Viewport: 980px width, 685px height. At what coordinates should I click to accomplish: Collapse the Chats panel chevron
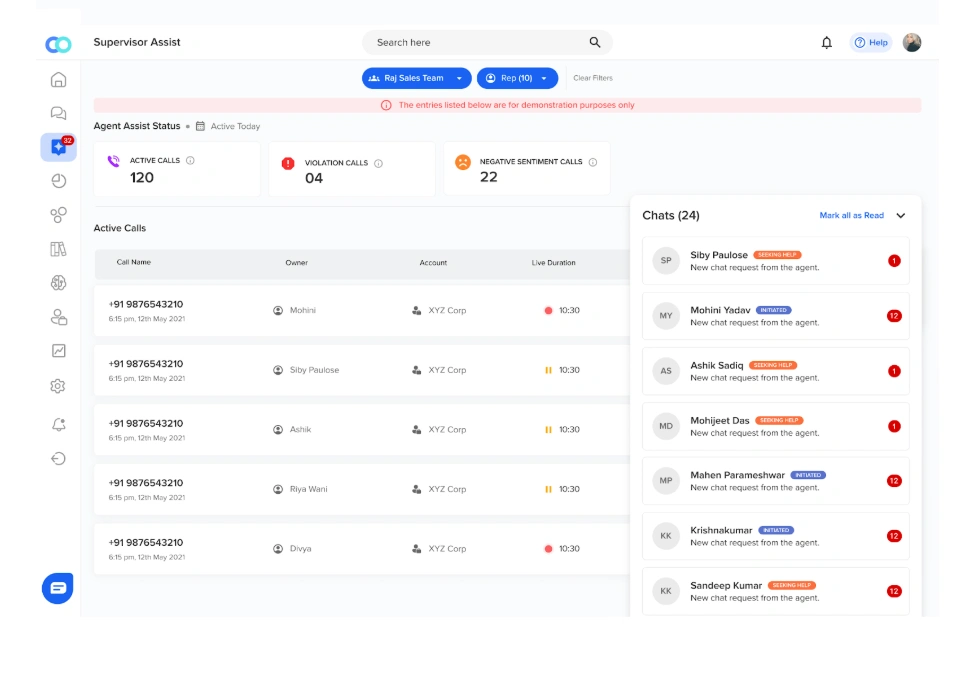point(901,216)
